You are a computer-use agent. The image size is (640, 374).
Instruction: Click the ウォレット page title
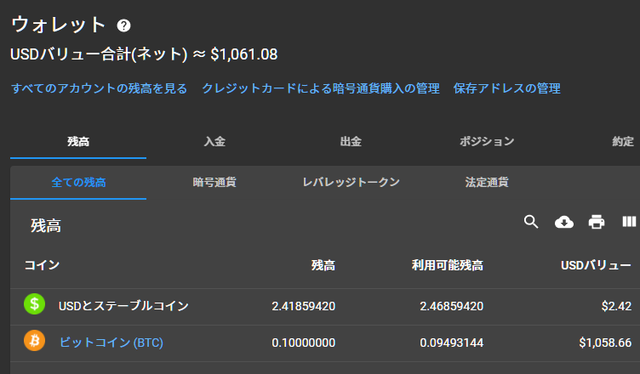pos(58,25)
